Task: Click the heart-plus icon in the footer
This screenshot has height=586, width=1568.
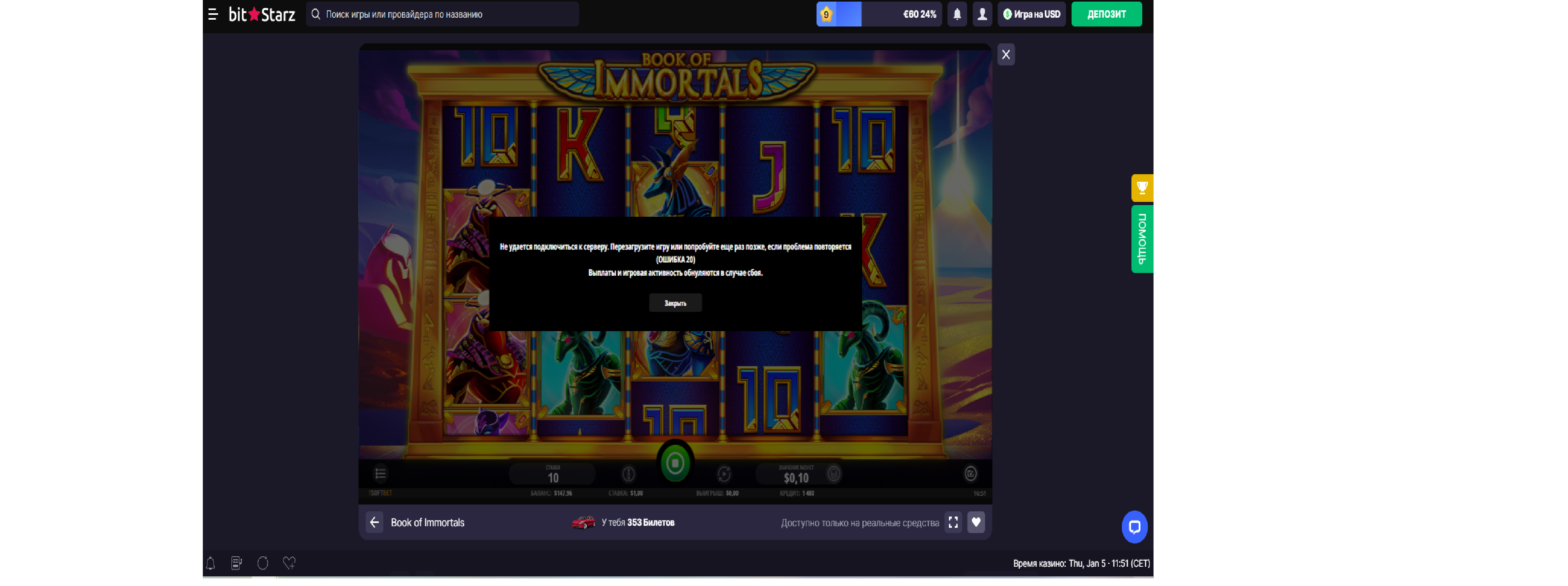Action: point(290,564)
